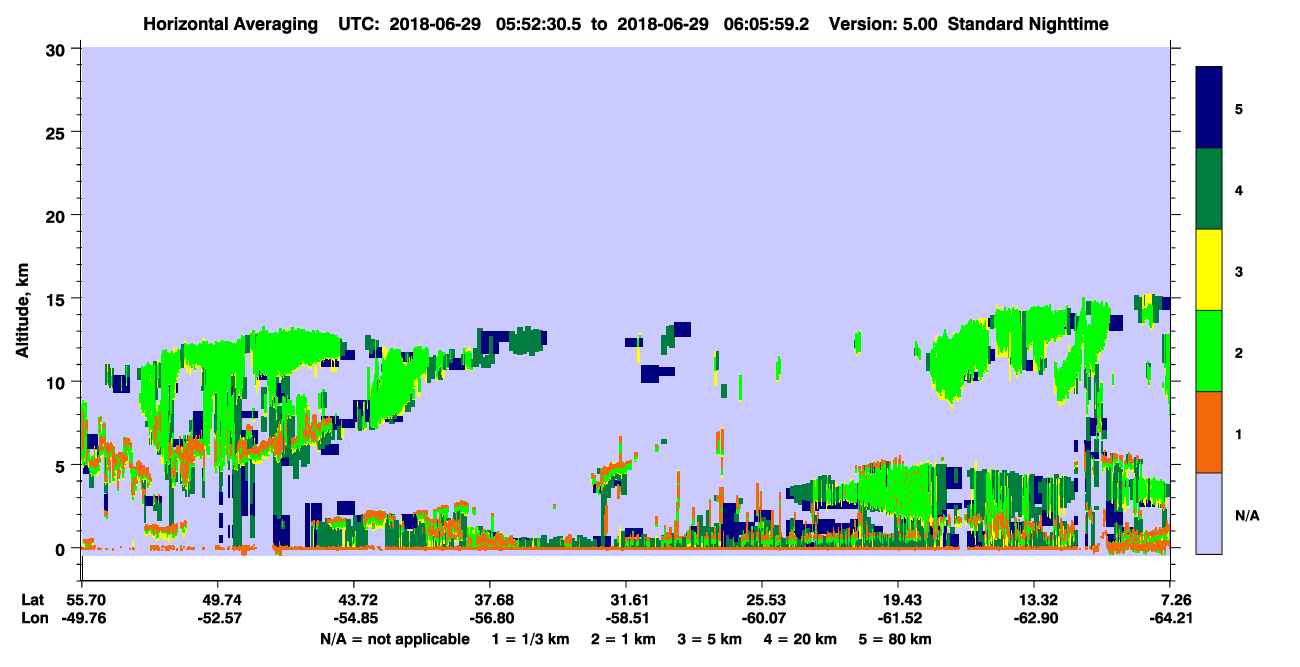The image size is (1300, 667).
Task: Click the 'Lat' row label
Action: [34, 600]
